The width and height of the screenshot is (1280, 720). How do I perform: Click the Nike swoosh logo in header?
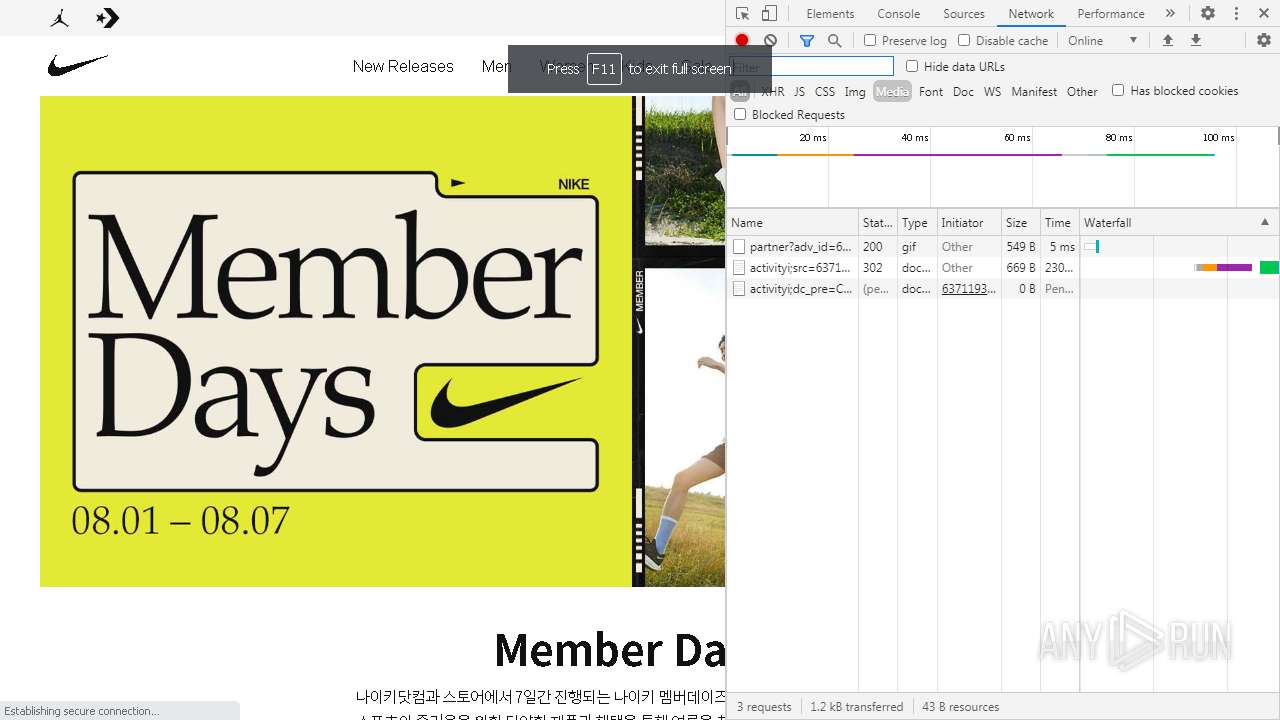(78, 66)
